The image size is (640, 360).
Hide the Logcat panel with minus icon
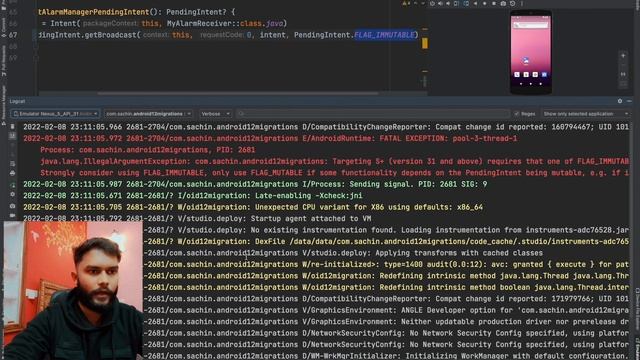click(629, 101)
